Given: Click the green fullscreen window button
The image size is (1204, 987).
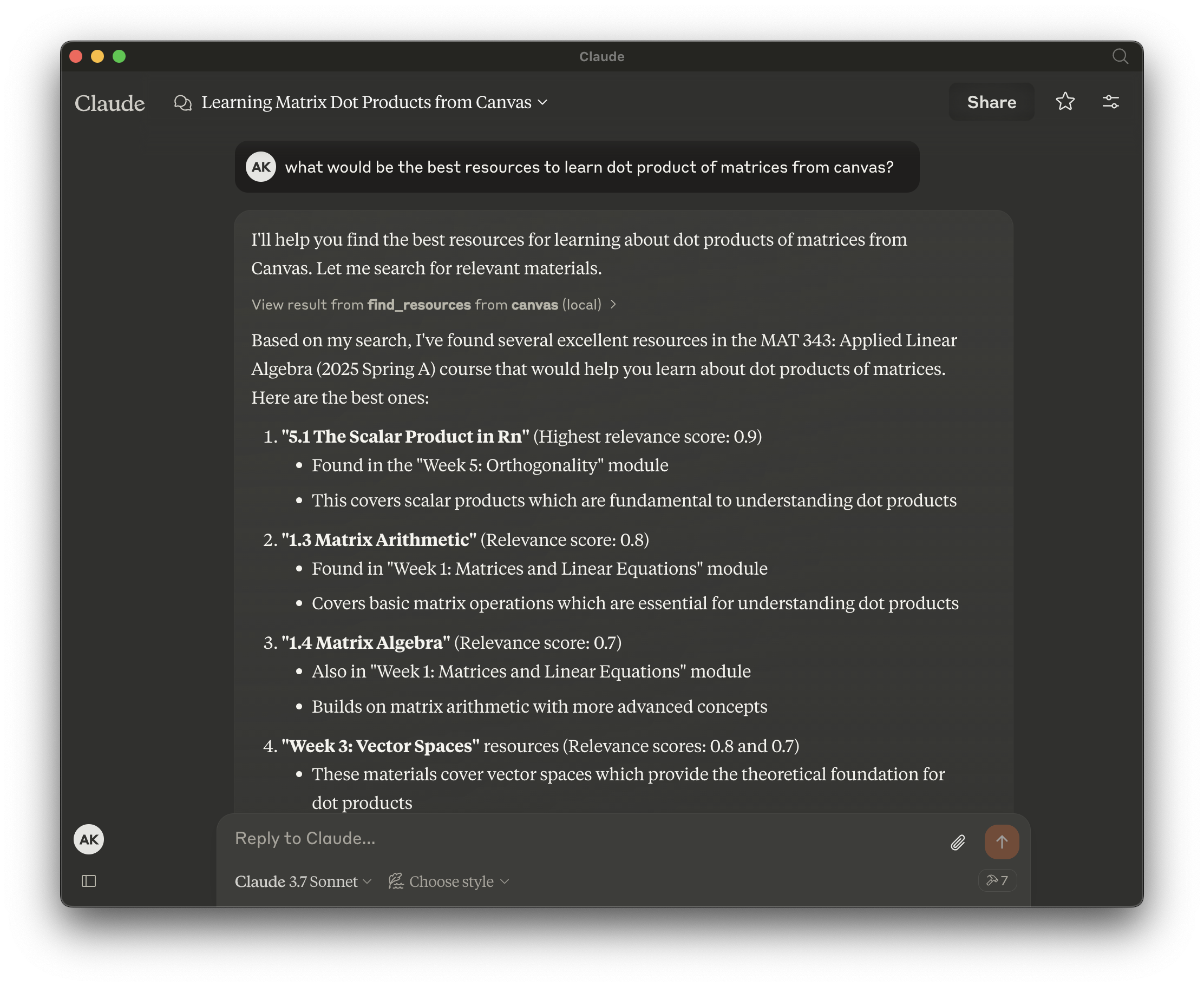Looking at the screenshot, I should click(119, 56).
